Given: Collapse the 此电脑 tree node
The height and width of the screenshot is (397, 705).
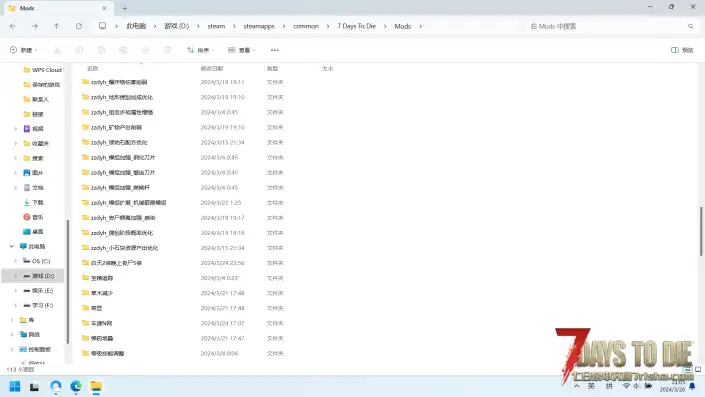Looking at the screenshot, I should coord(12,246).
